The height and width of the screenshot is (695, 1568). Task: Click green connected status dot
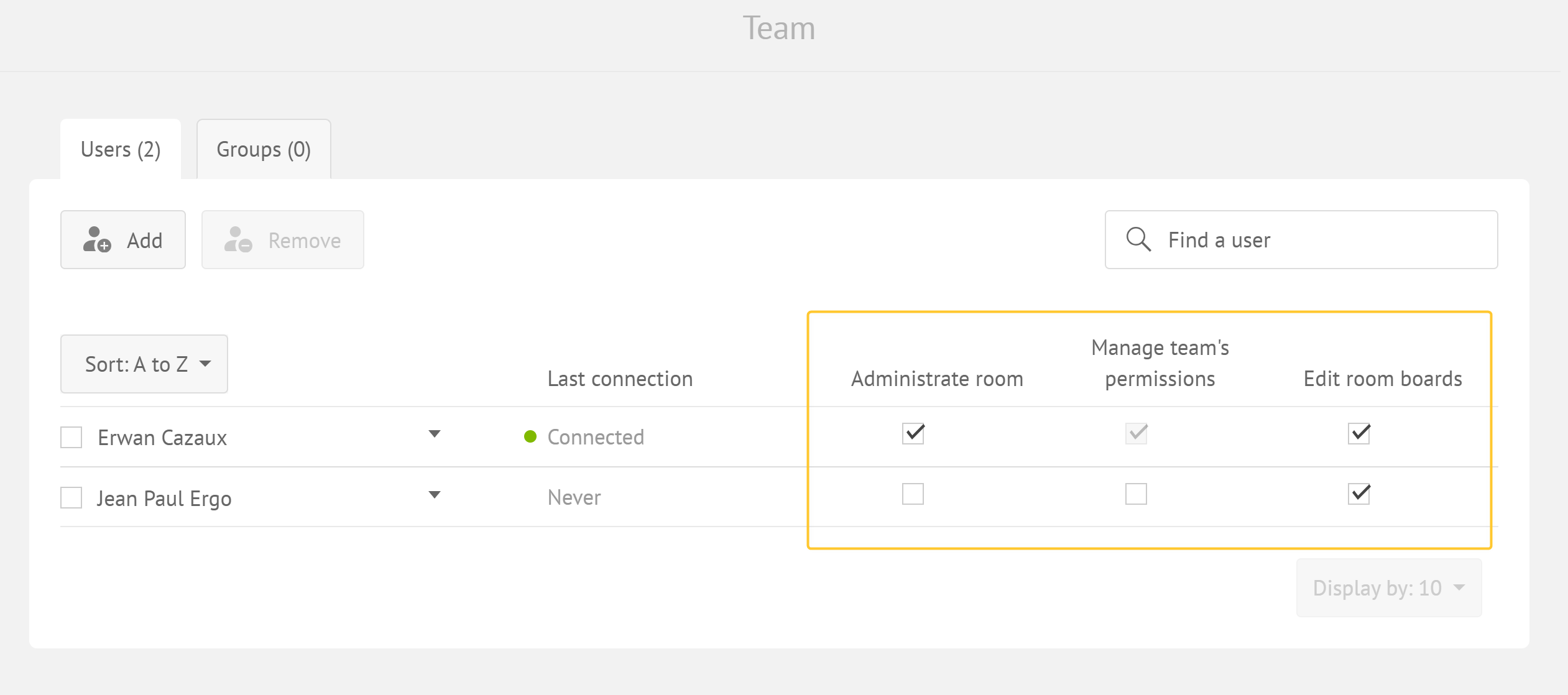point(530,436)
